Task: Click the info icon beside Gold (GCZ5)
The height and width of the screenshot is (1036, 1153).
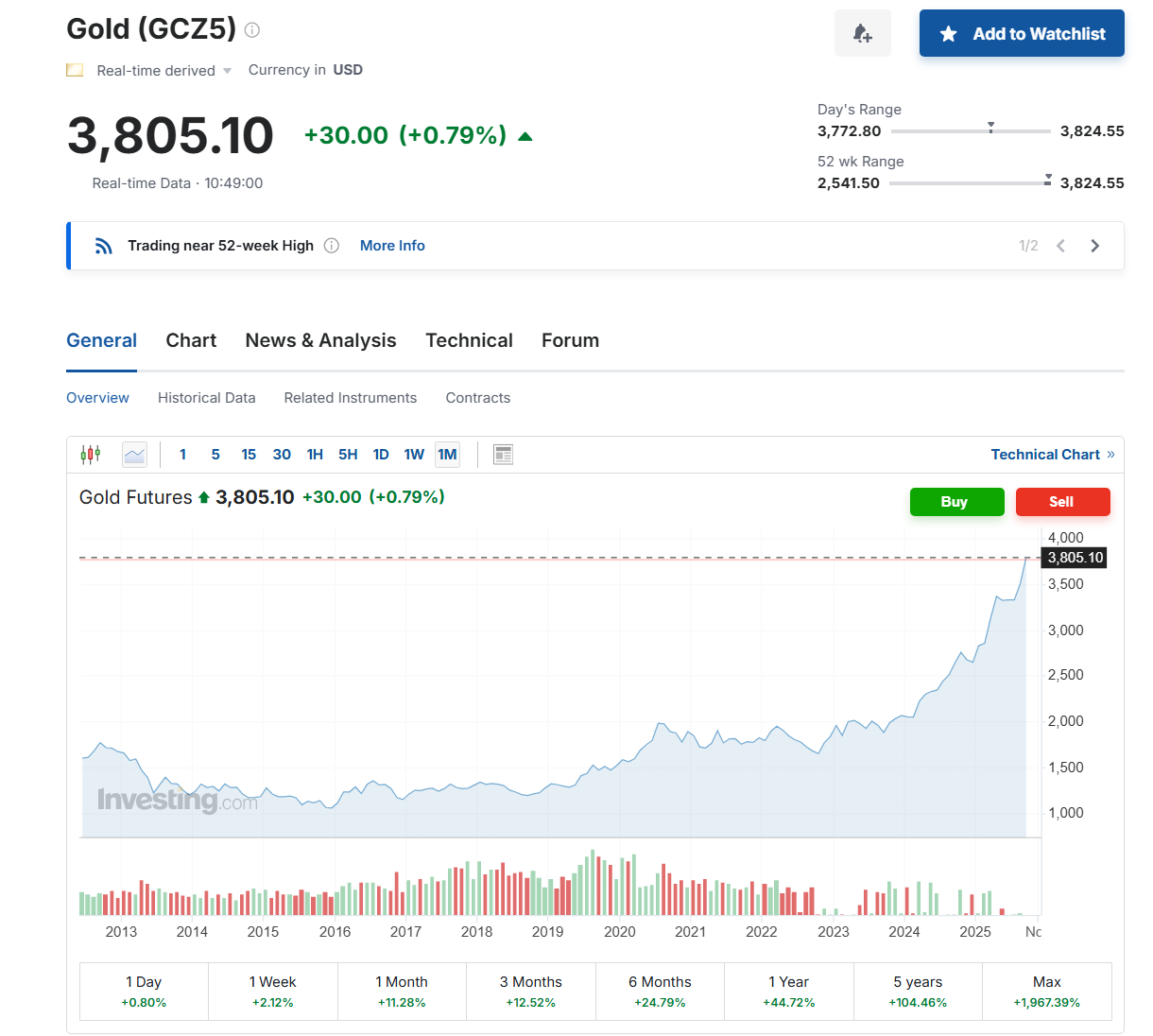Action: [x=252, y=30]
